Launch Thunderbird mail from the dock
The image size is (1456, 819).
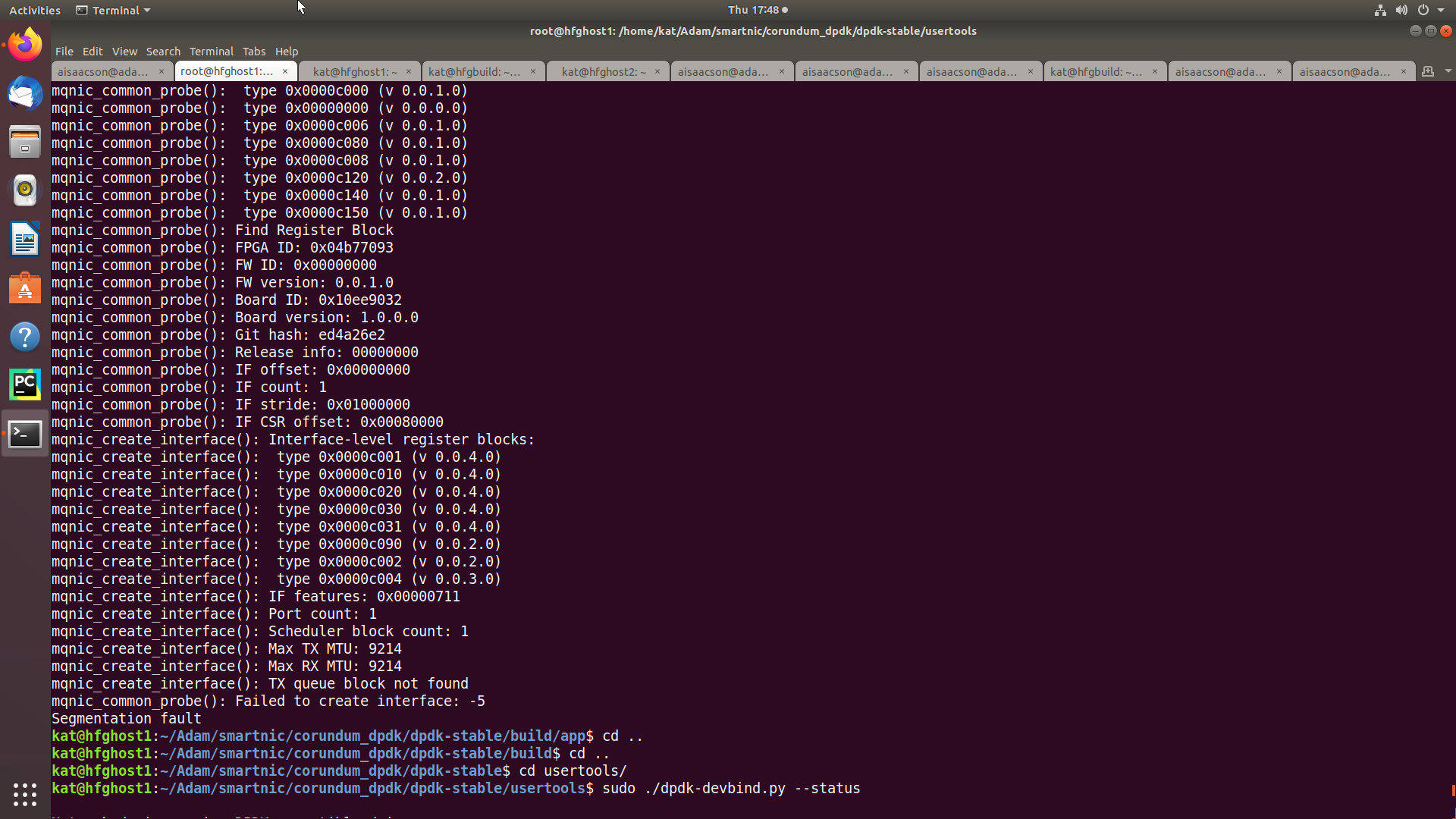[x=25, y=93]
